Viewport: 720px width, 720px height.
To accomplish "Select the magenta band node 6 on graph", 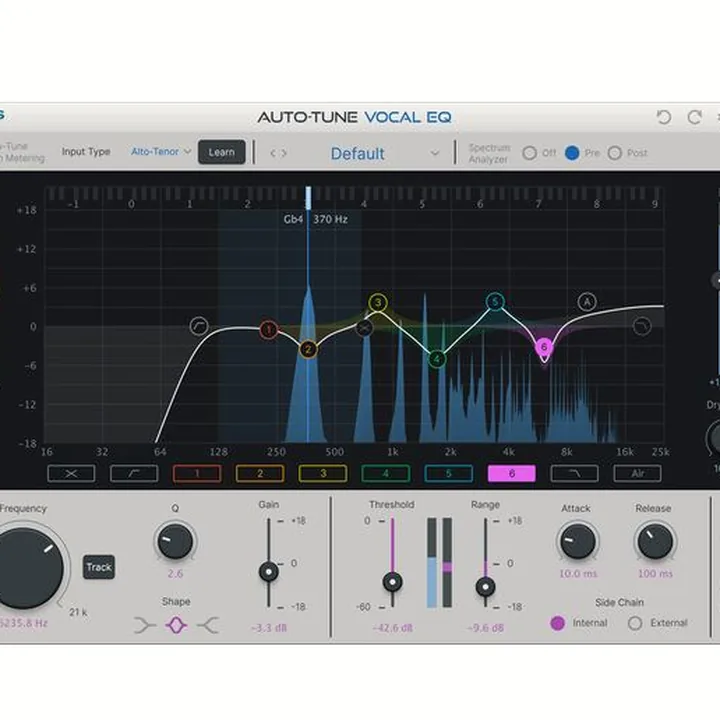I will [544, 347].
